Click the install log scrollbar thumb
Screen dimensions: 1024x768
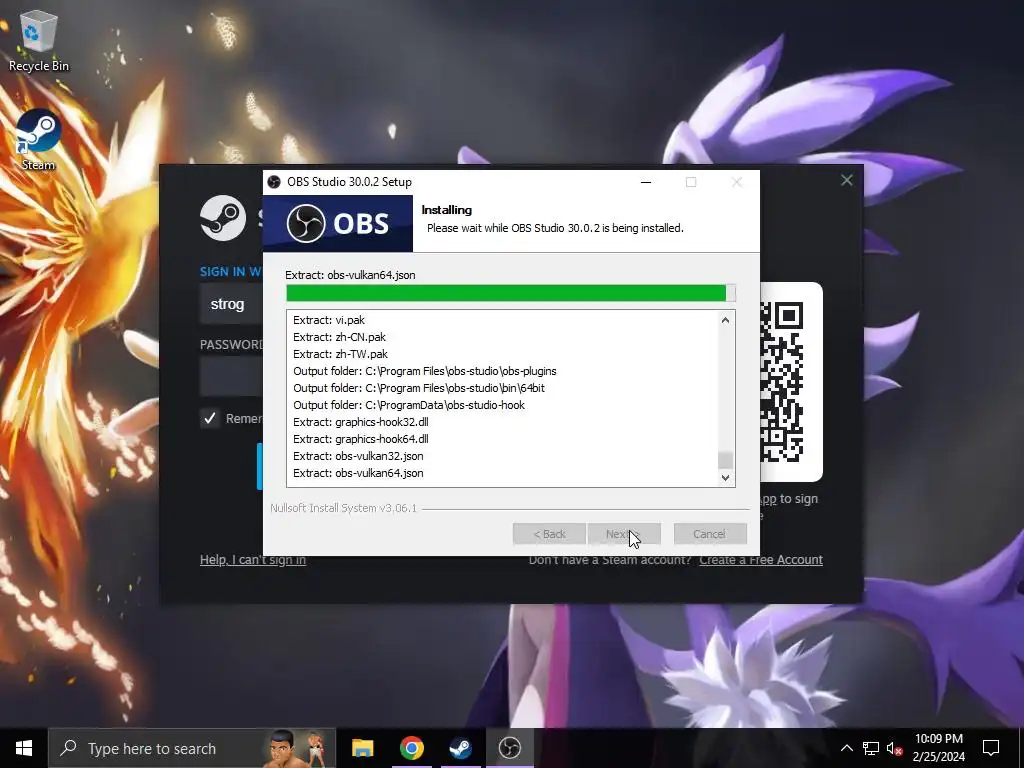coord(725,460)
